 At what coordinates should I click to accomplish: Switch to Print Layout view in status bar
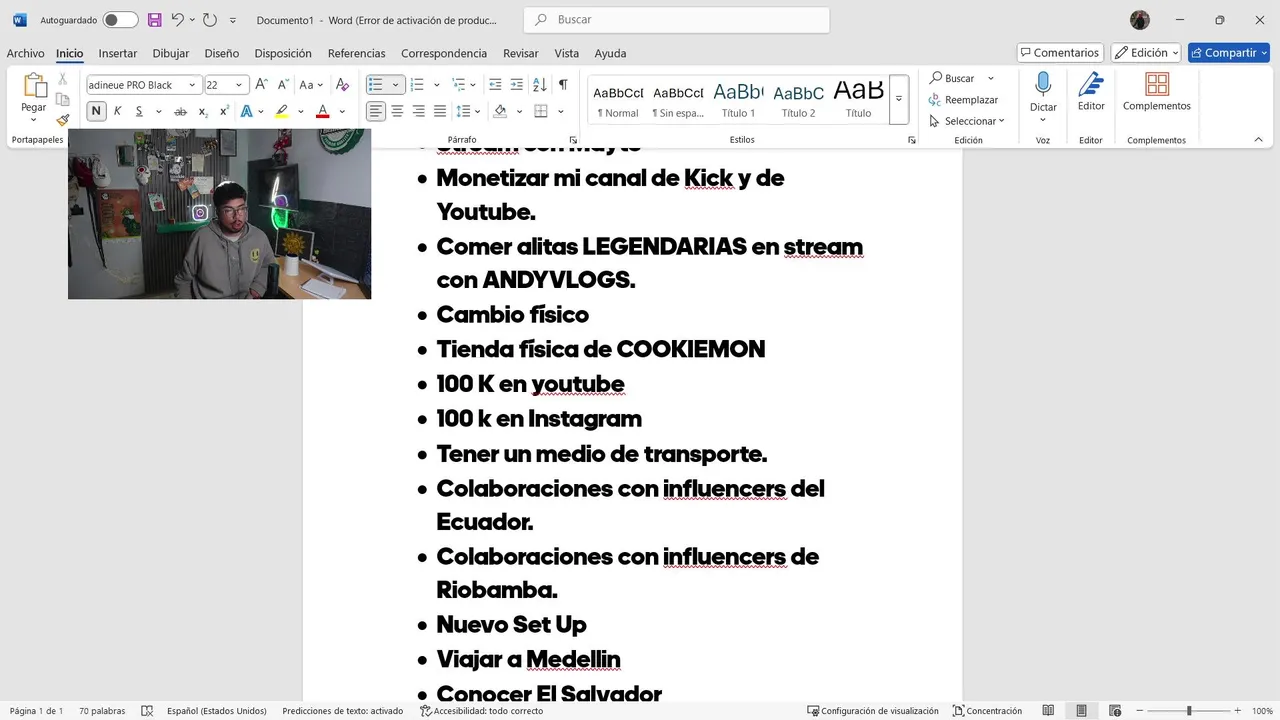point(1081,711)
